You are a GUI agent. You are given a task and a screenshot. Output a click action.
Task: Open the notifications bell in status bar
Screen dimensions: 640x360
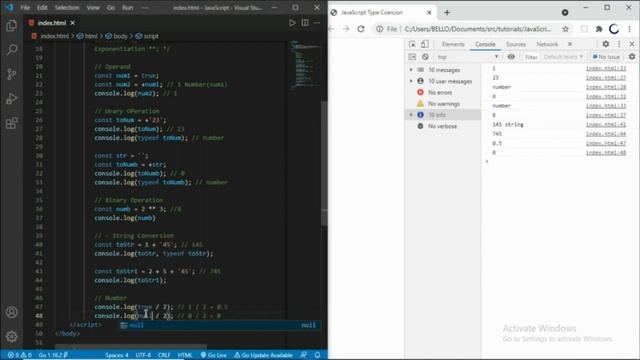[x=317, y=355]
